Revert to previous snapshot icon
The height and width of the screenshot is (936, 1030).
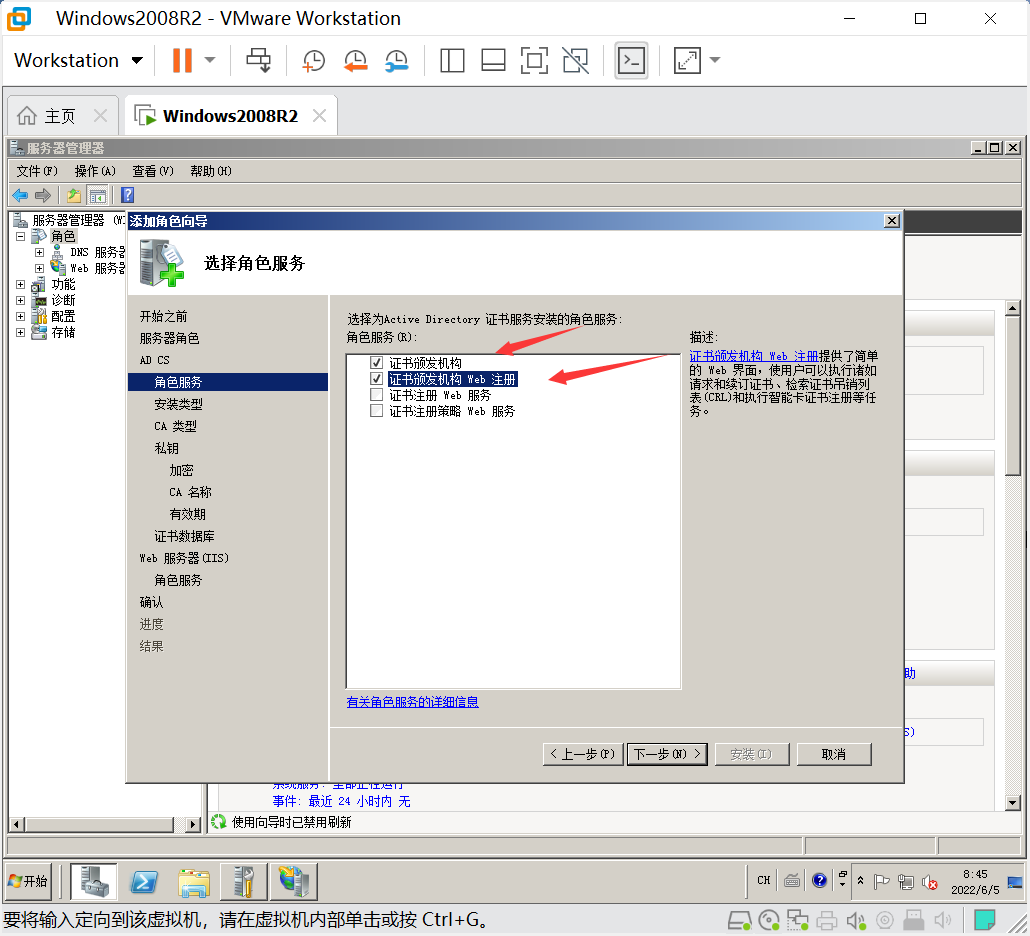click(x=355, y=60)
